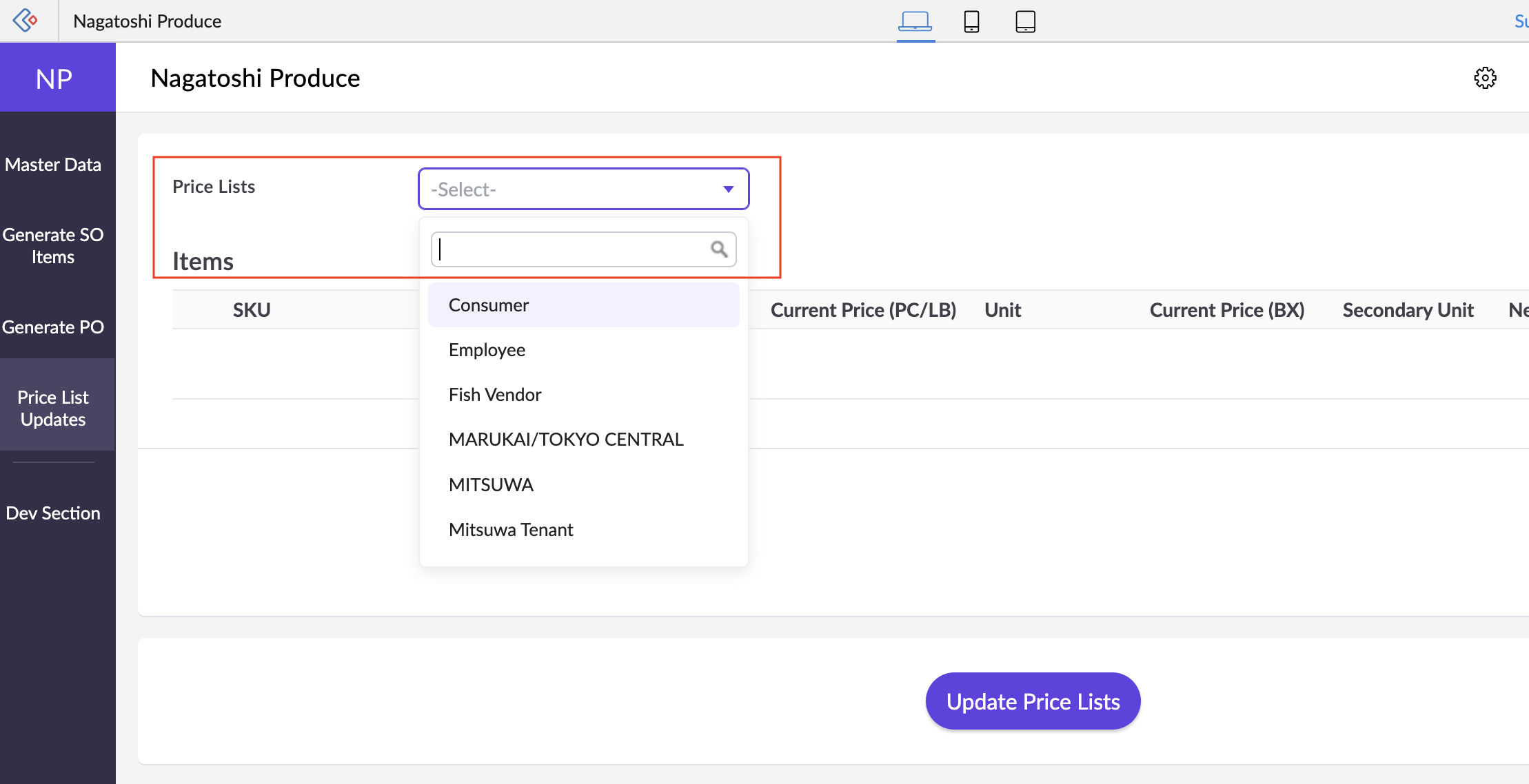This screenshot has height=784, width=1529.
Task: Click the NP app logo tile
Action: [55, 78]
